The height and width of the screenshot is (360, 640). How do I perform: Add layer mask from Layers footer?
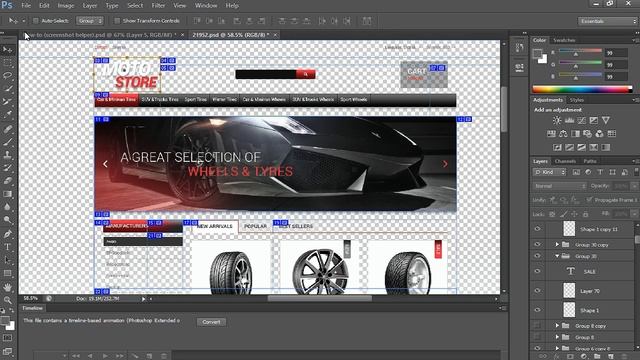click(570, 356)
